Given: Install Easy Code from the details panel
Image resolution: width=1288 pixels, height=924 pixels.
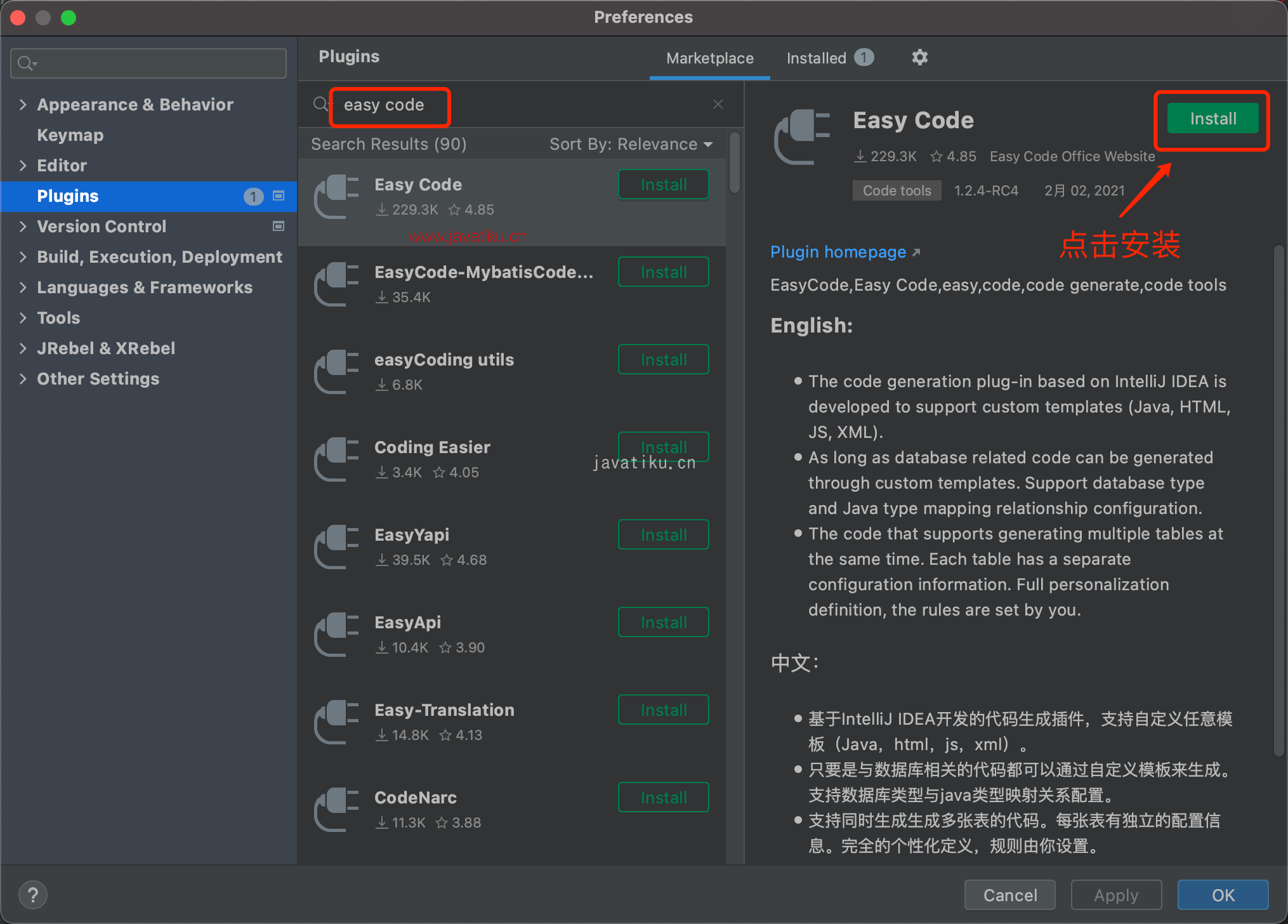Looking at the screenshot, I should click(x=1212, y=119).
